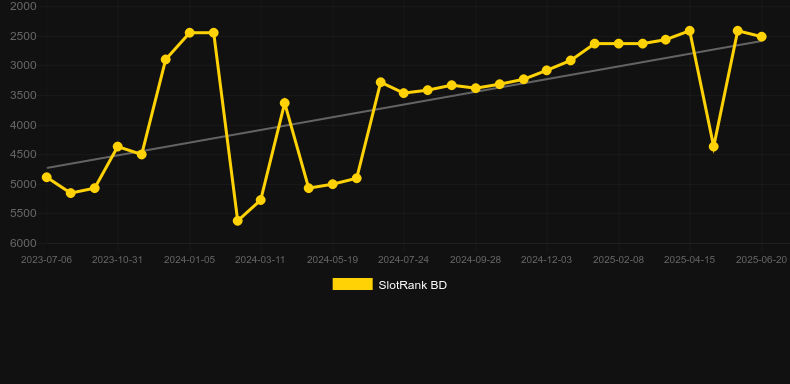Select the data point above 2023-10-31

point(118,147)
